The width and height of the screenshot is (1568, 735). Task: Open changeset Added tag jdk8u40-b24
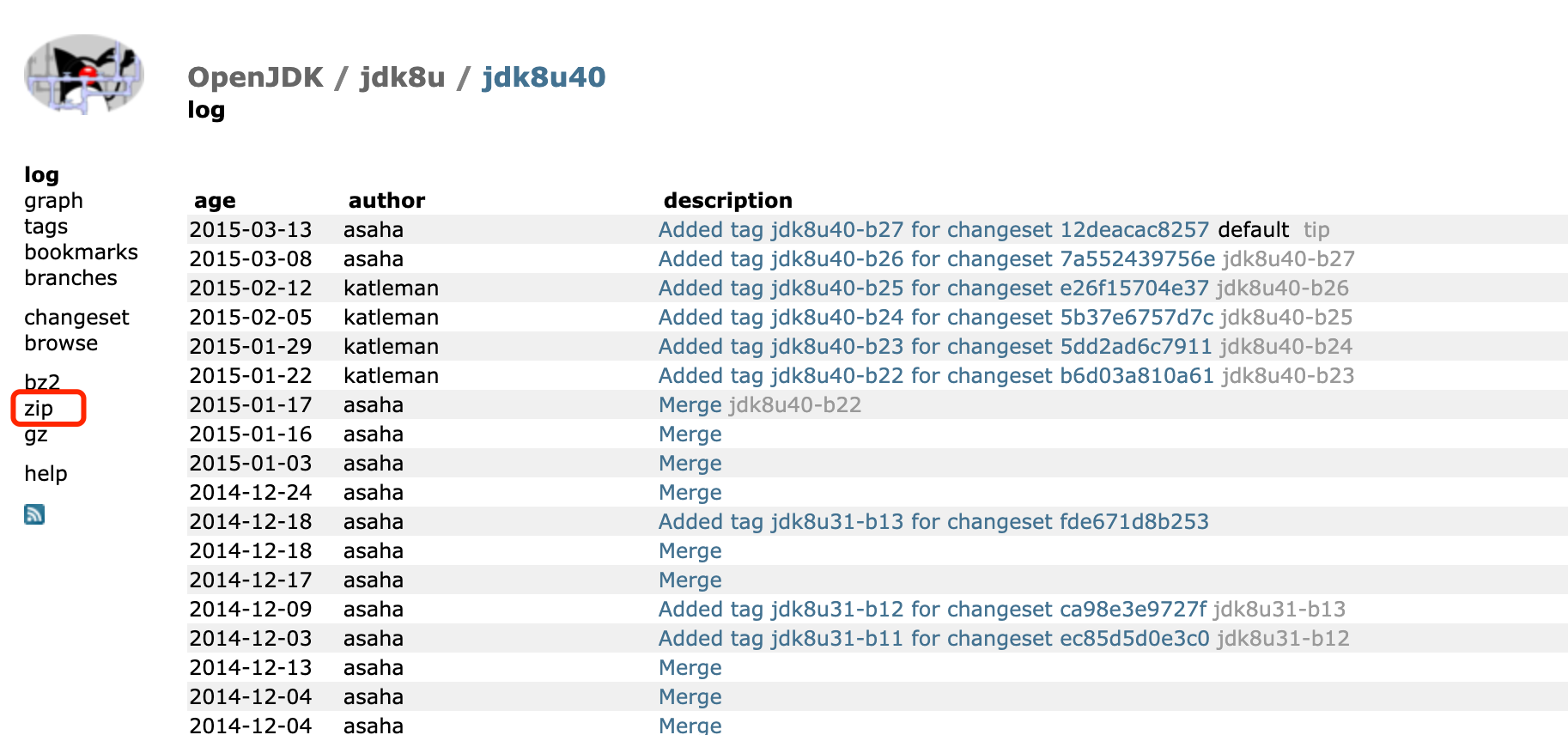936,318
